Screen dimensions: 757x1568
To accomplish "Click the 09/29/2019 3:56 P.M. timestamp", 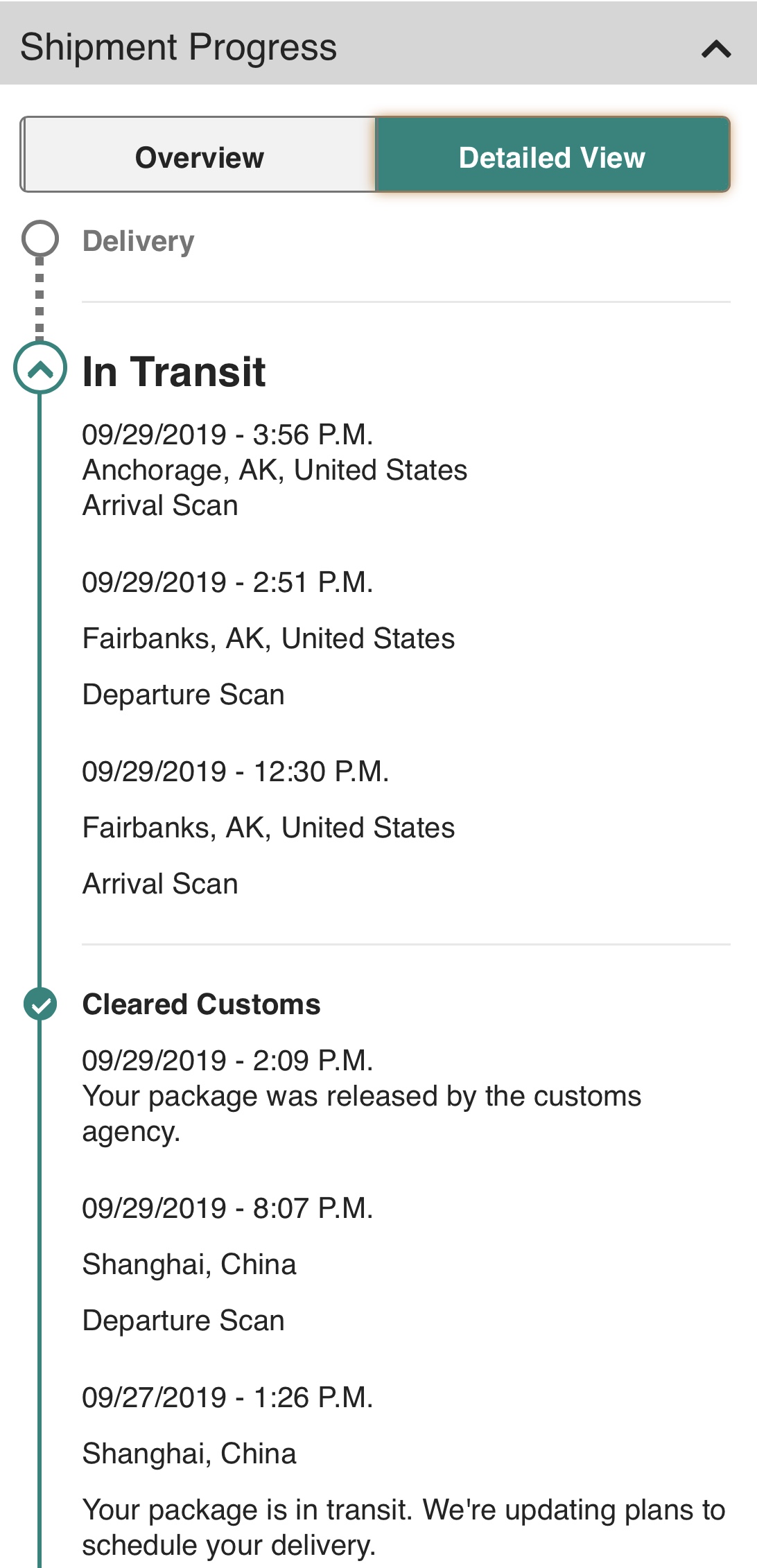I will pos(227,435).
